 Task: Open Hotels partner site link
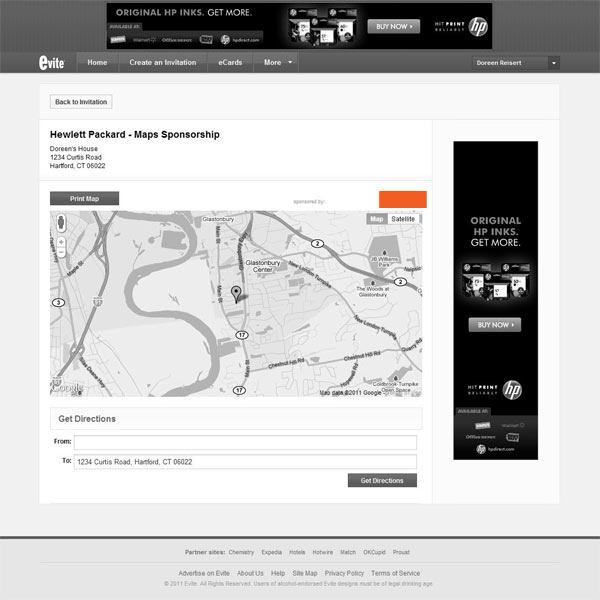(297, 552)
